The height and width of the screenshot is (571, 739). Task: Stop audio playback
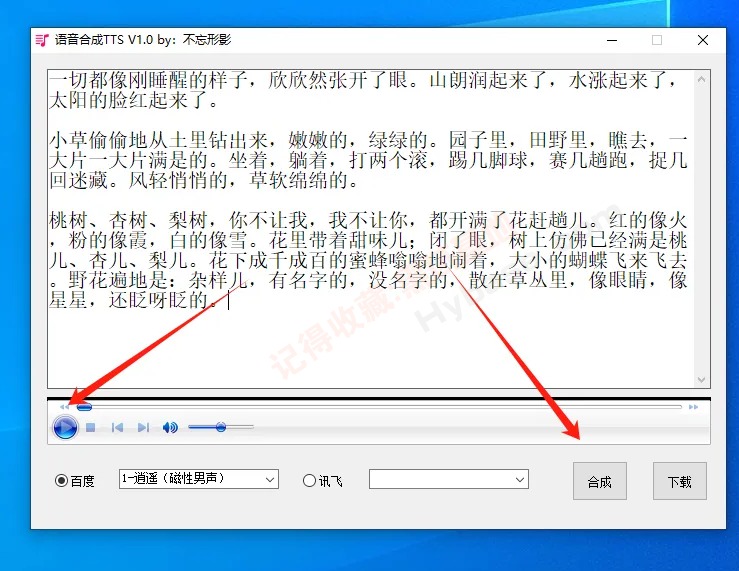(91, 428)
